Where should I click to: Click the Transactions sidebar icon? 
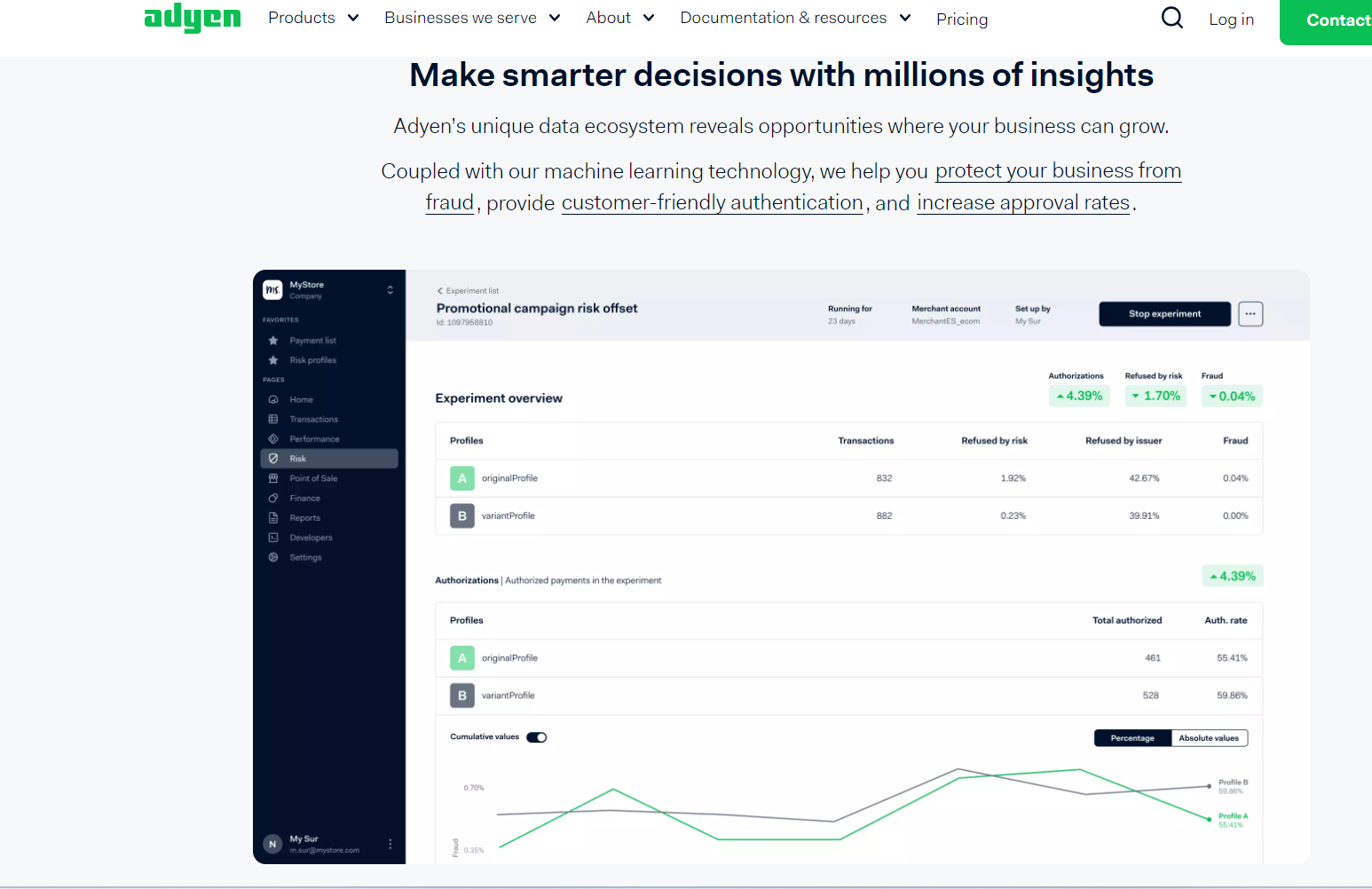pyautogui.click(x=273, y=420)
